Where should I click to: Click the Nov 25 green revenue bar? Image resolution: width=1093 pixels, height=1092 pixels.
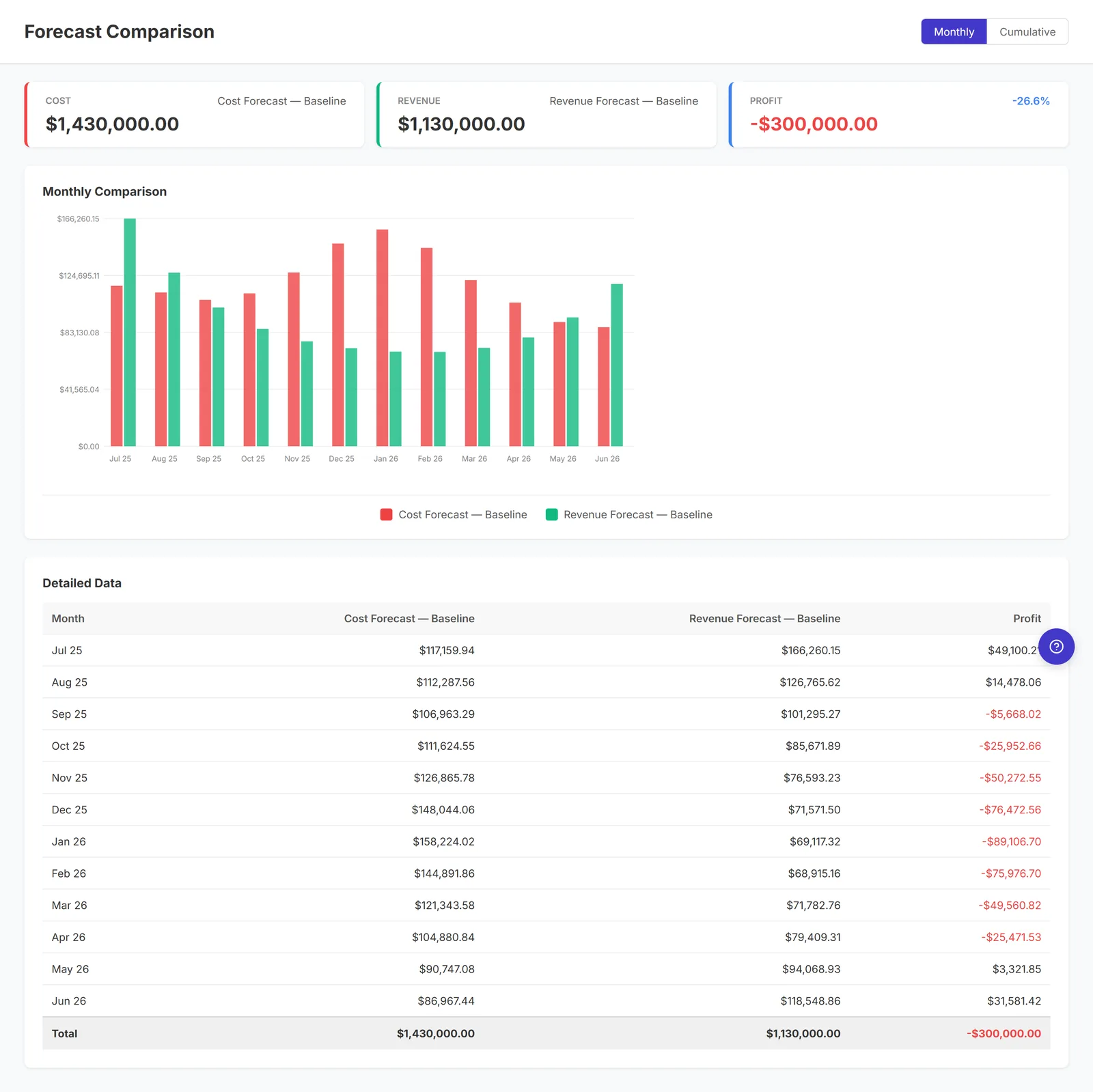[x=307, y=393]
